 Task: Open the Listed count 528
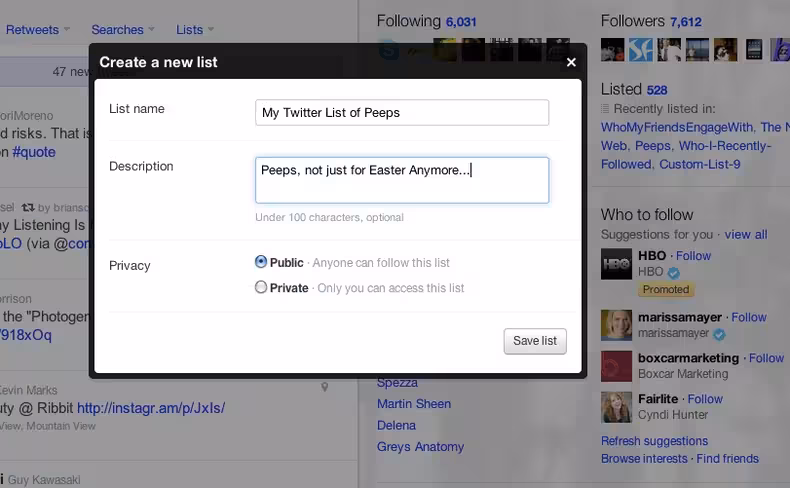coord(656,90)
